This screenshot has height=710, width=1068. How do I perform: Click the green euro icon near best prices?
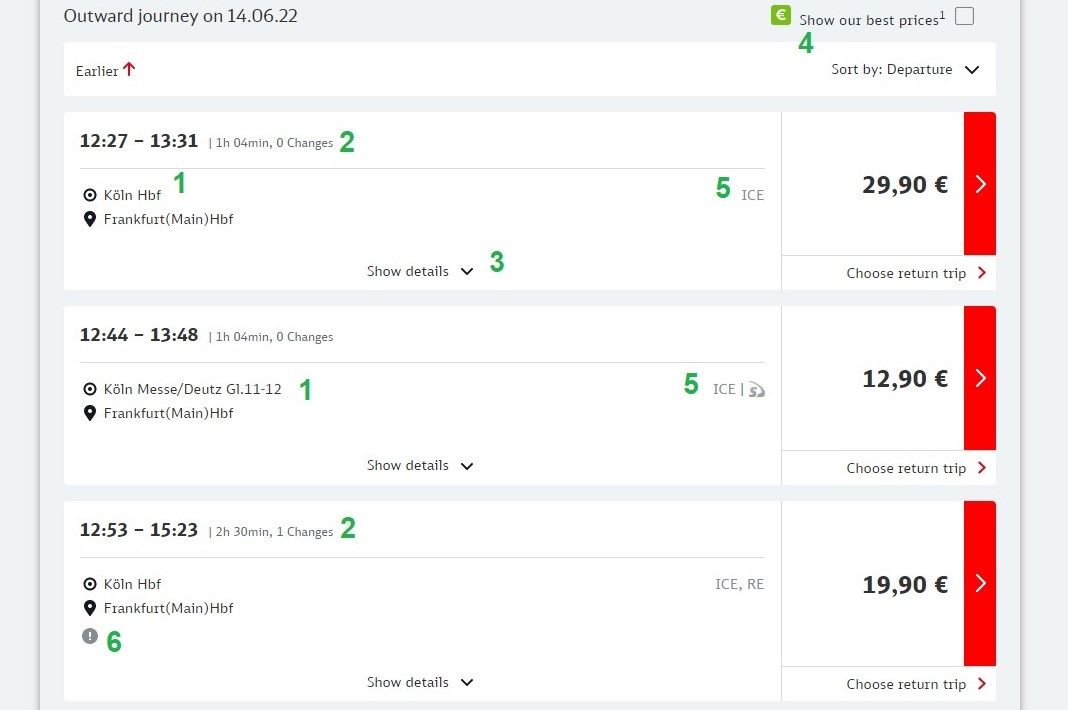(779, 15)
